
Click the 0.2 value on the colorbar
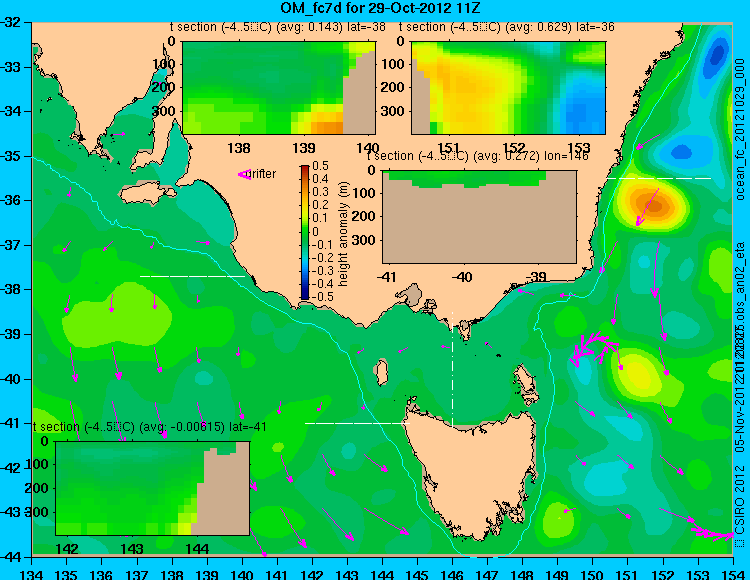[x=320, y=205]
